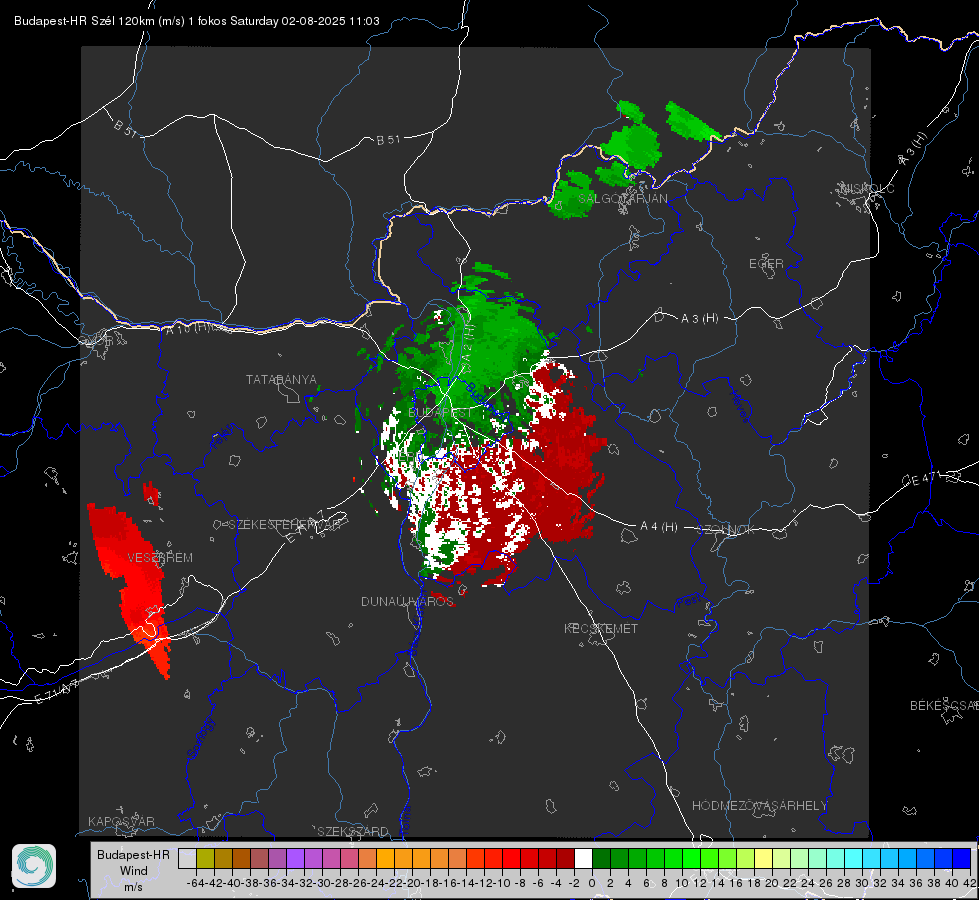979x900 pixels.
Task: Choose the orange swatch between -24 and -22
Action: pyautogui.click(x=385, y=858)
